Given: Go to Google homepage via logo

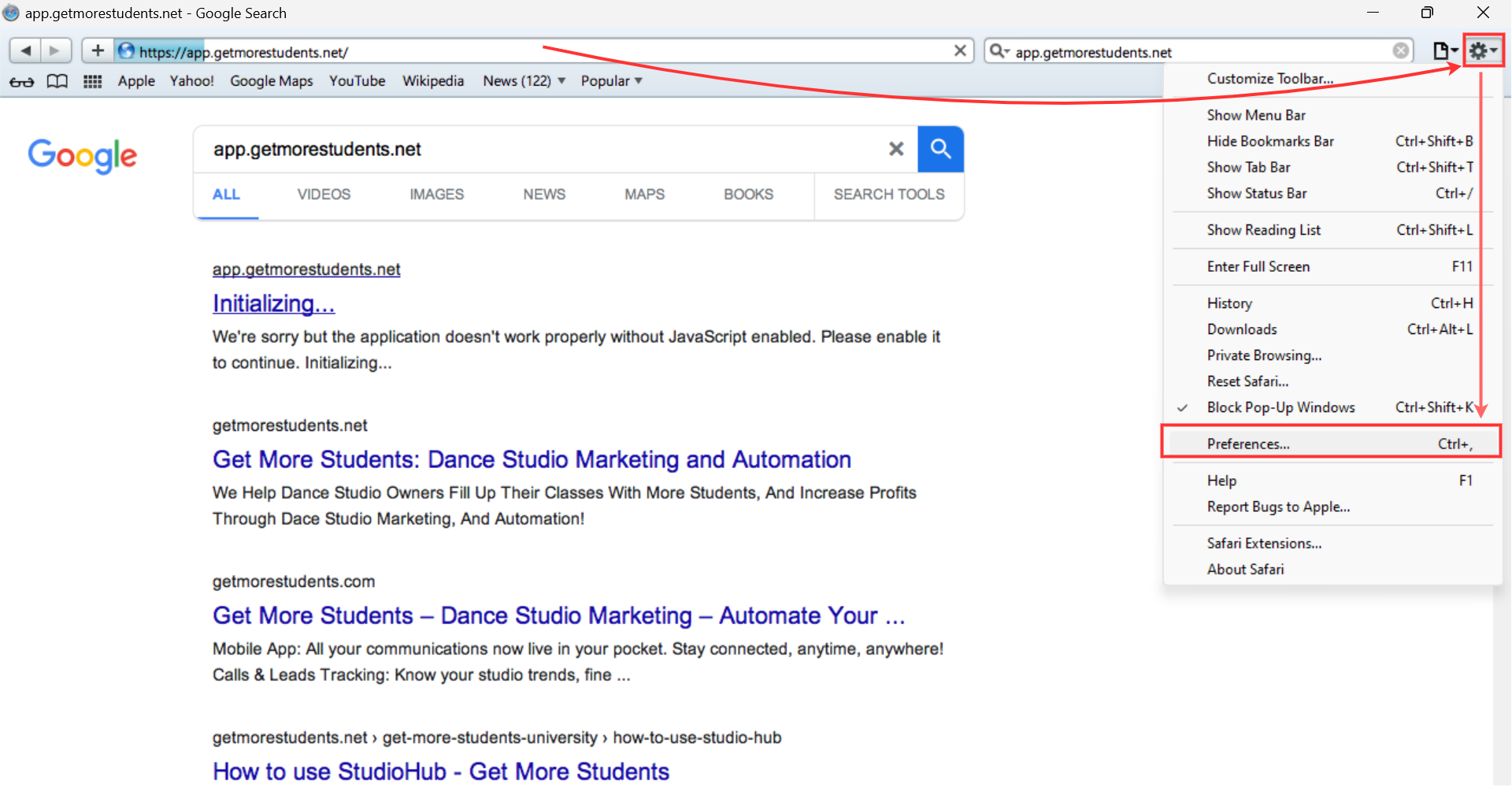Looking at the screenshot, I should [83, 155].
